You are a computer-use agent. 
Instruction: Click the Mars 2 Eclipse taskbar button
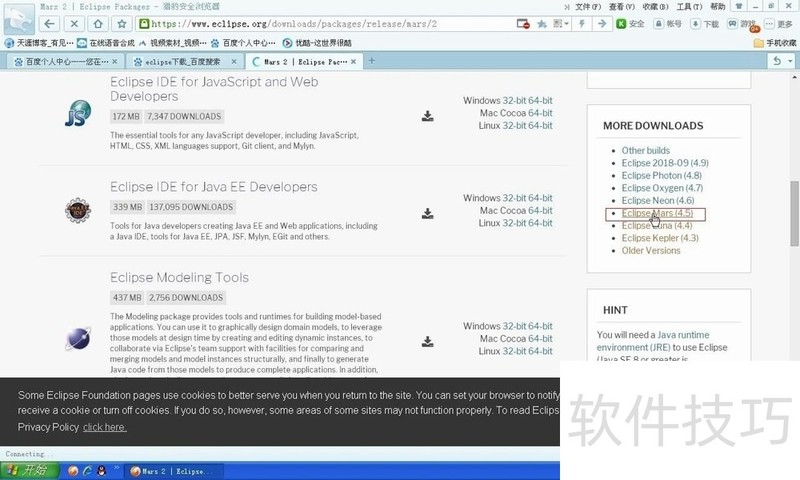pos(173,471)
